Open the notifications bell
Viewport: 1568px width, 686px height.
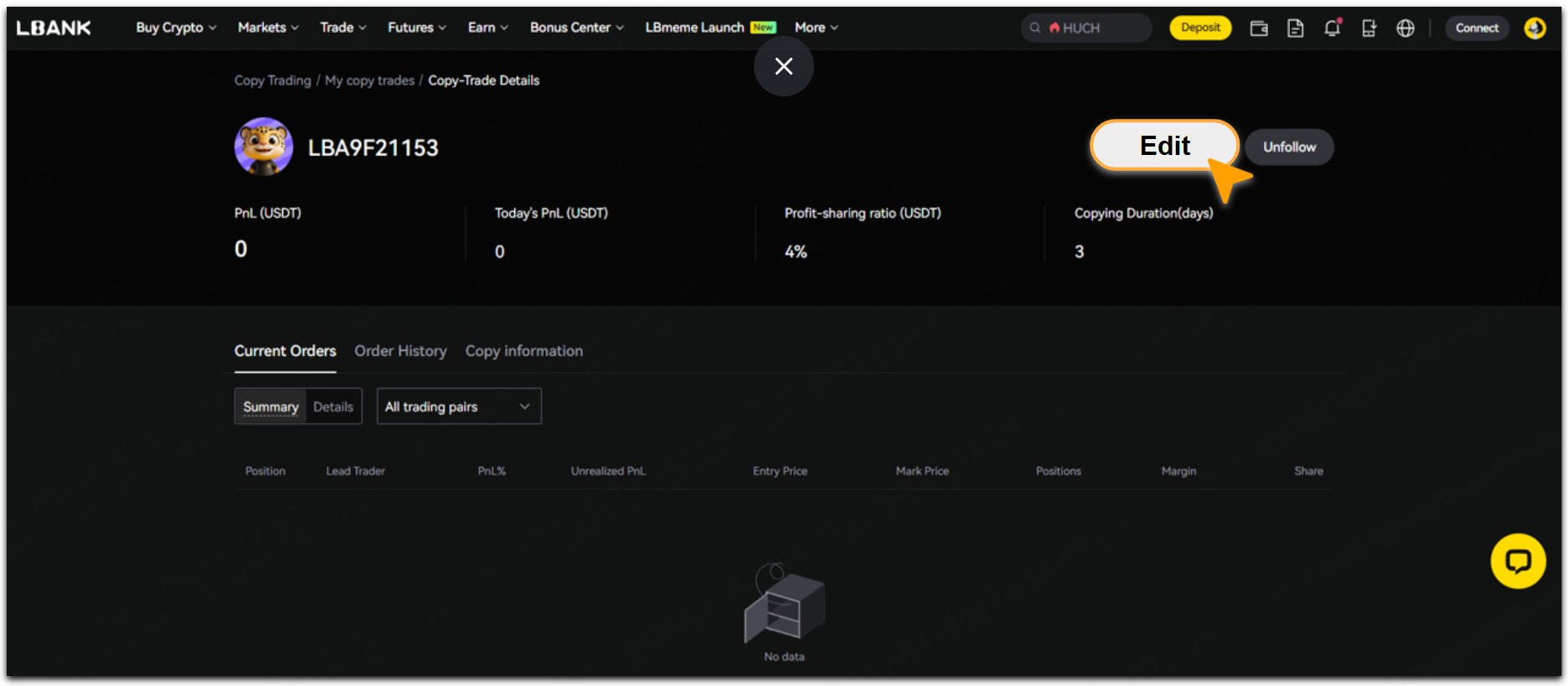point(1332,28)
